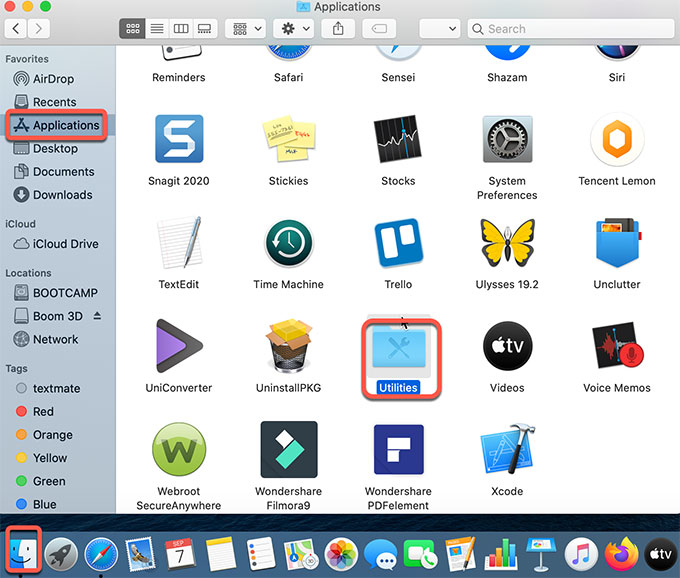Viewport: 680px width, 578px height.
Task: Switch to column view
Action: click(181, 29)
